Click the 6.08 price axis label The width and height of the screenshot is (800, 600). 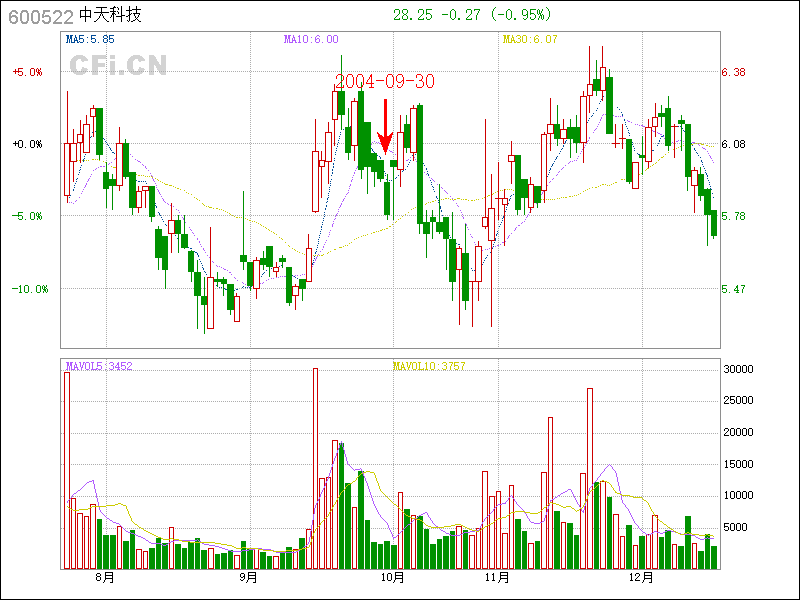[x=733, y=144]
